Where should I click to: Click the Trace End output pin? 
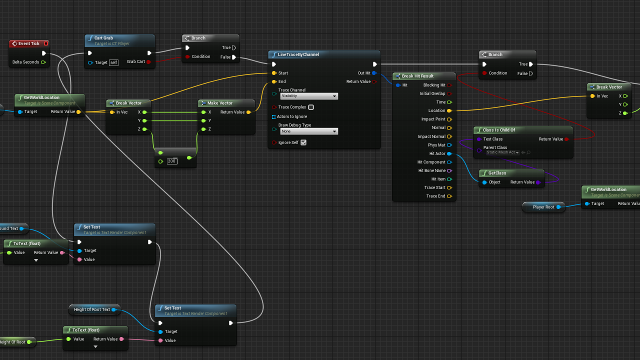[449, 196]
